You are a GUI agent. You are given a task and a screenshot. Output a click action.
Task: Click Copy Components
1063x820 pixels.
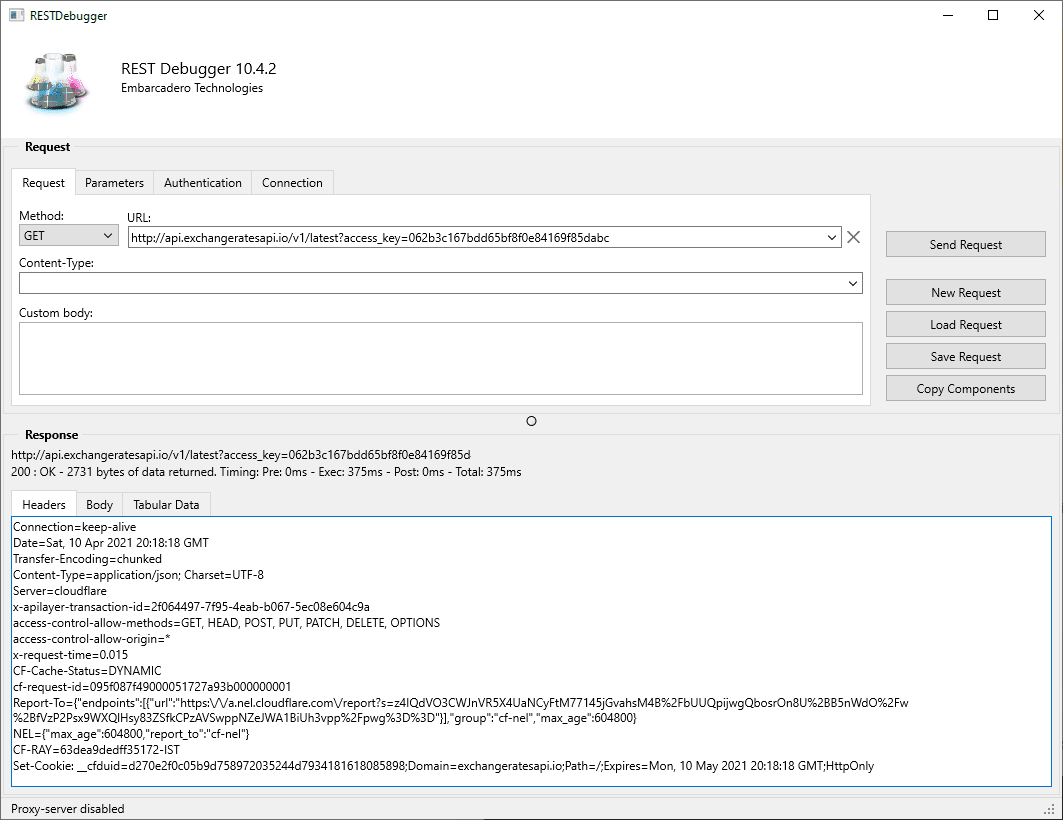coord(965,388)
